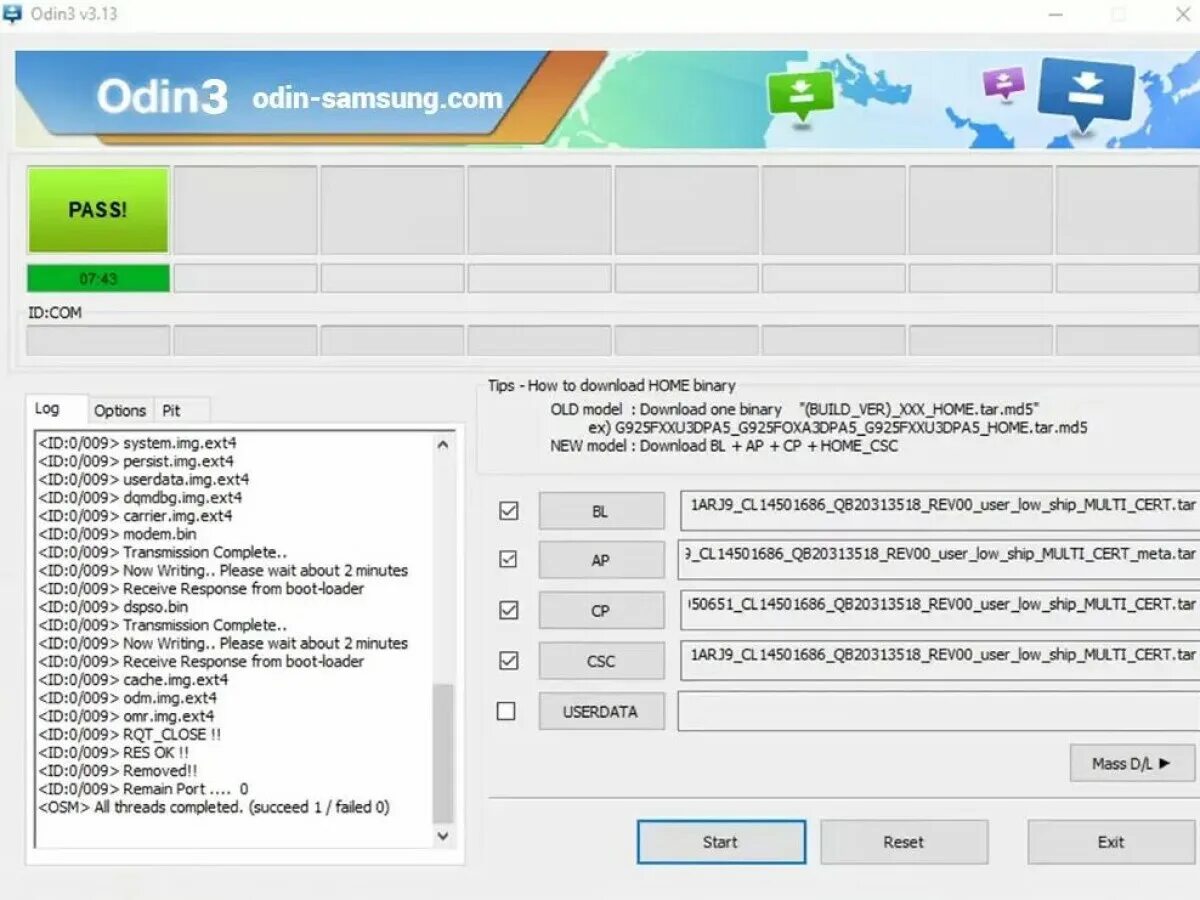Image resolution: width=1200 pixels, height=900 pixels.
Task: Select log line 'dspso.bin'
Action: click(113, 607)
